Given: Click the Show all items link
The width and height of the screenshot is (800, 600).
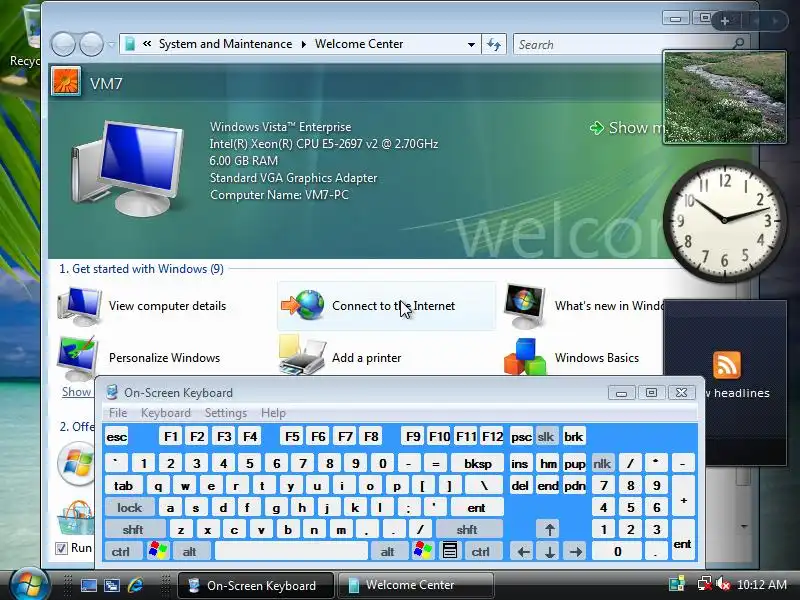Looking at the screenshot, I should (77, 392).
